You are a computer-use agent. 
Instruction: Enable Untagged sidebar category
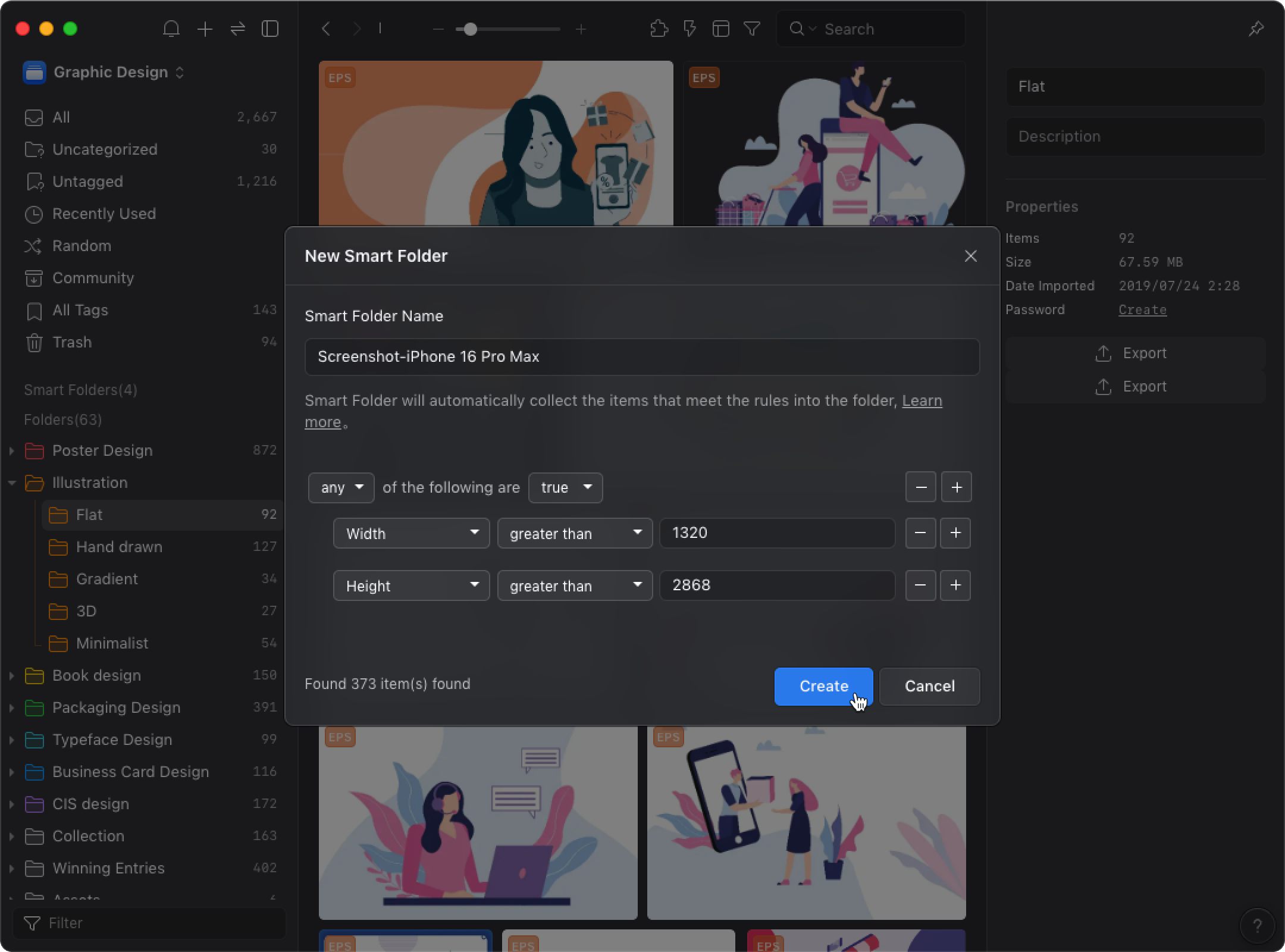pyautogui.click(x=88, y=181)
